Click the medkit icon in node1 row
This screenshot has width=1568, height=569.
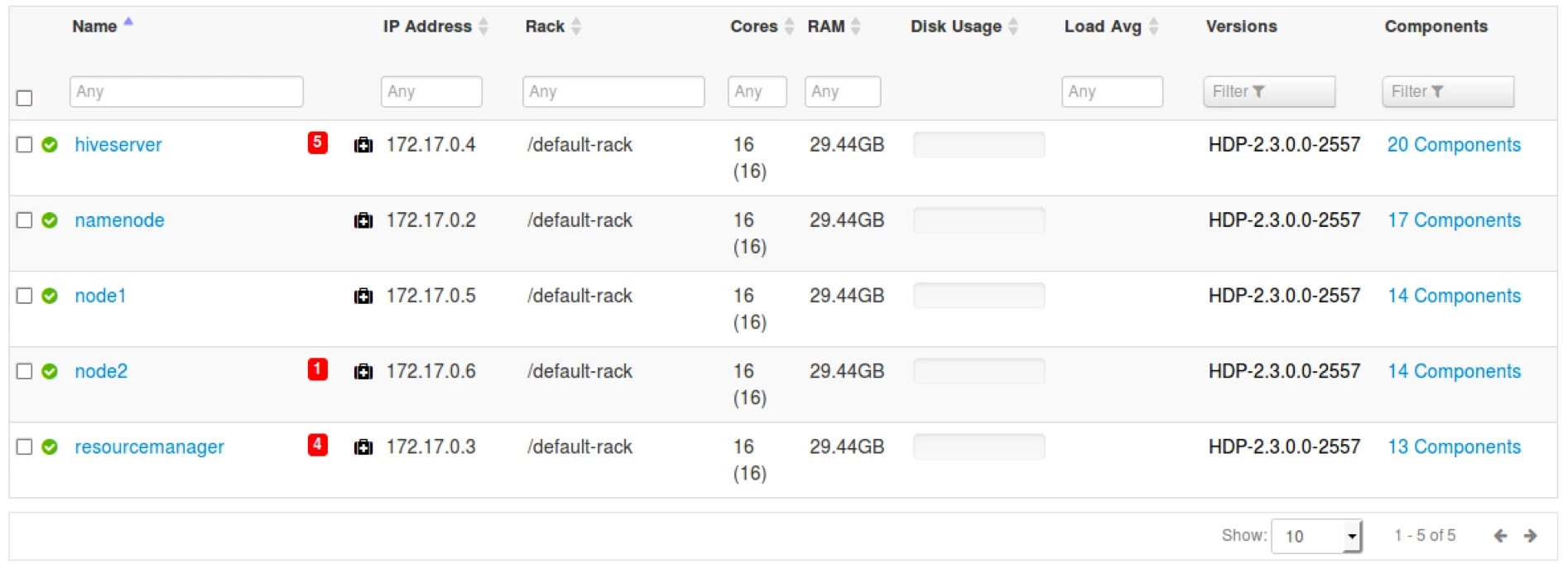click(x=363, y=296)
